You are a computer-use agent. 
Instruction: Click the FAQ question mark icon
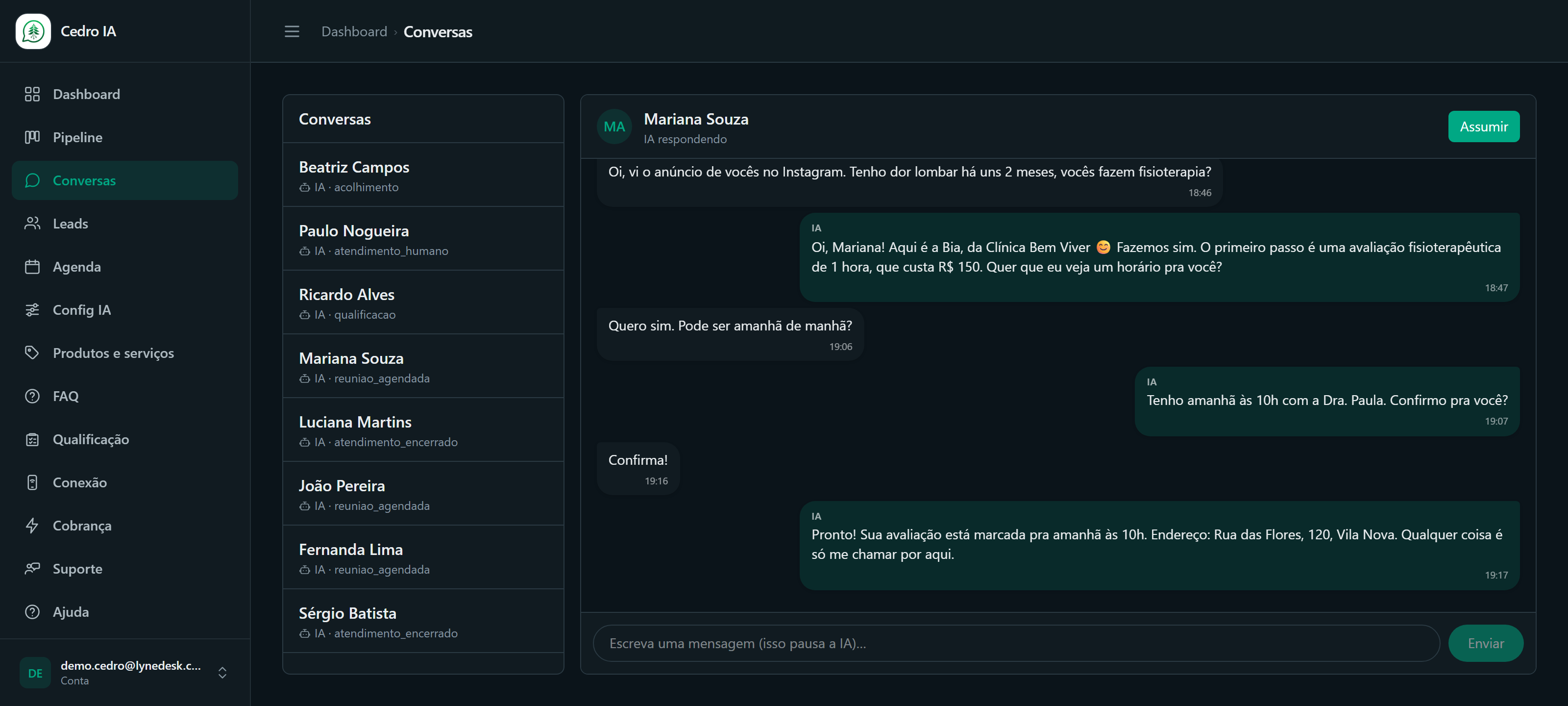coord(32,396)
